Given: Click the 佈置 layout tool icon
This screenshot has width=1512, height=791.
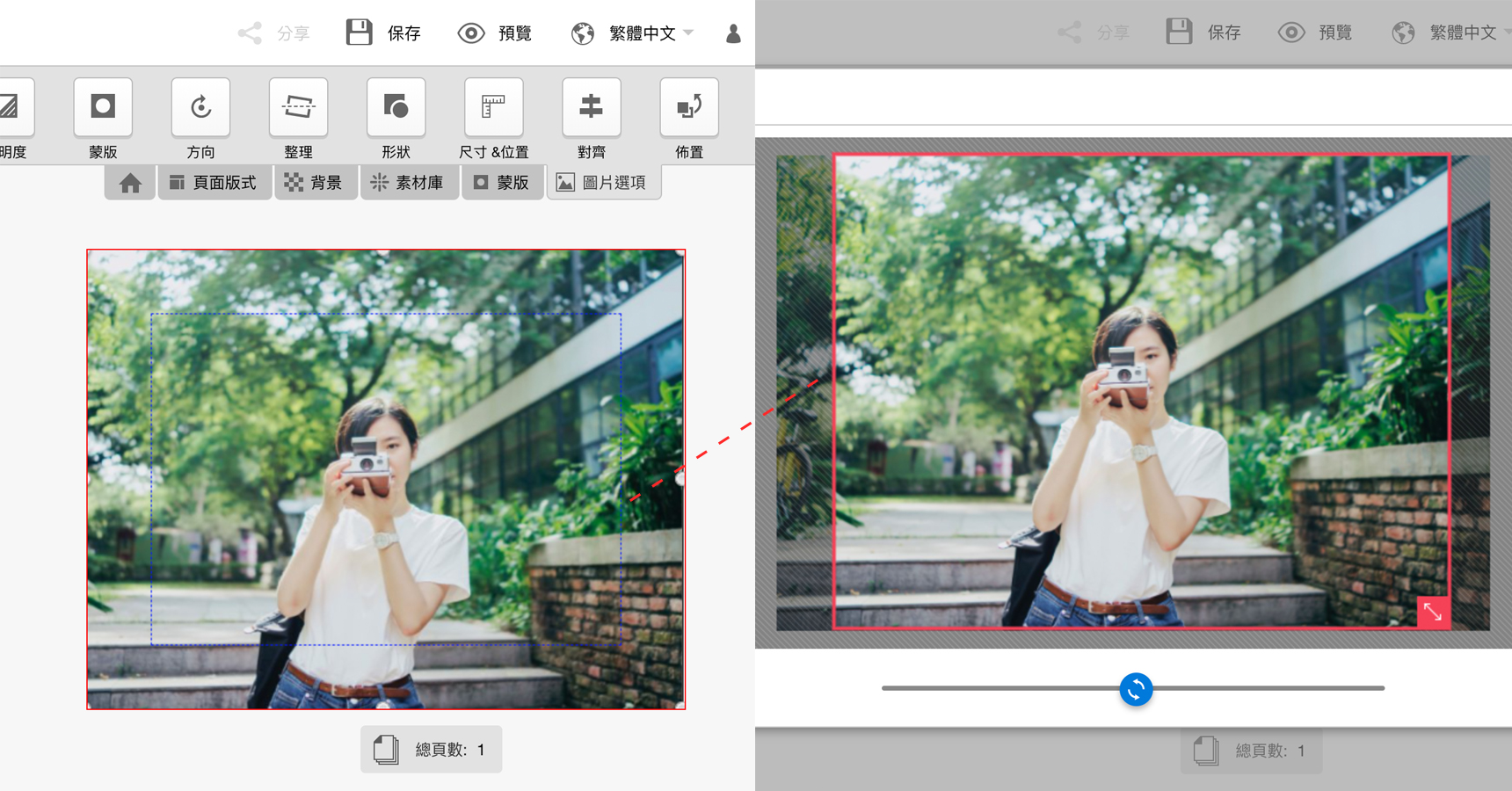Looking at the screenshot, I should (x=688, y=107).
